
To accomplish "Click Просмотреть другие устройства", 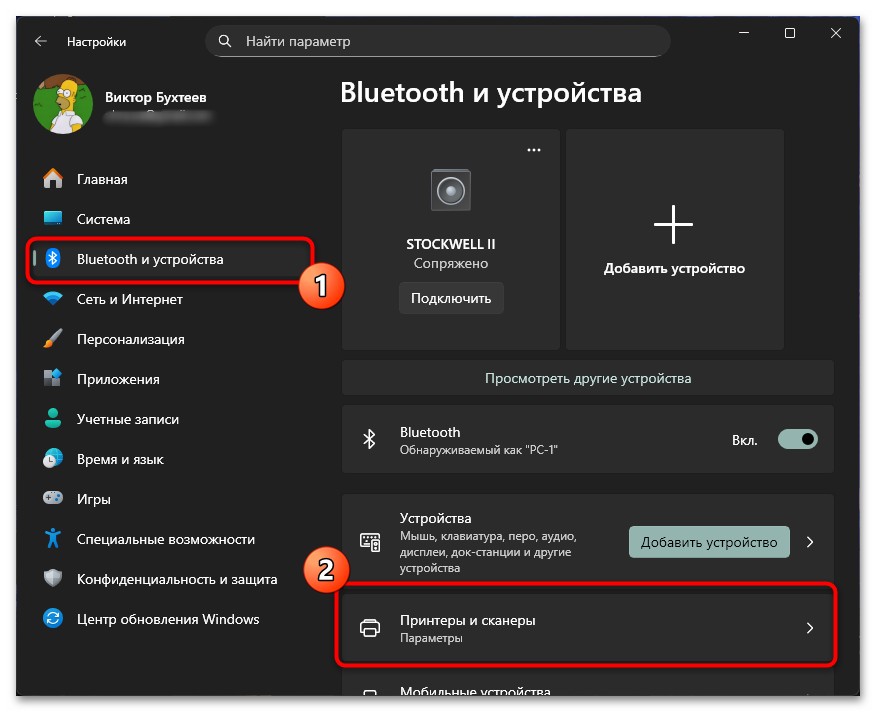I will 586,377.
